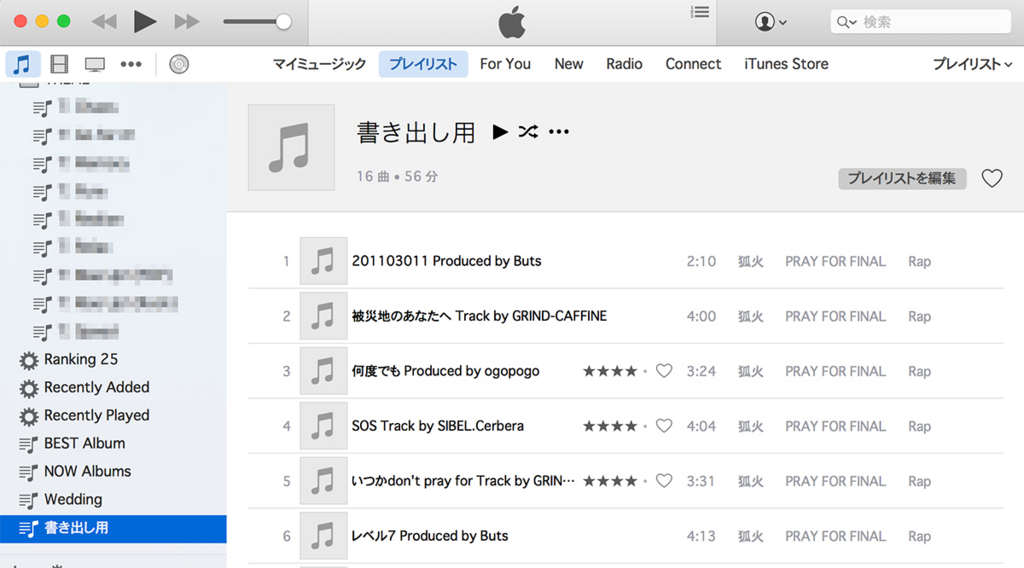Open playlist header more options ellipsis
1024x568 pixels.
[x=559, y=132]
